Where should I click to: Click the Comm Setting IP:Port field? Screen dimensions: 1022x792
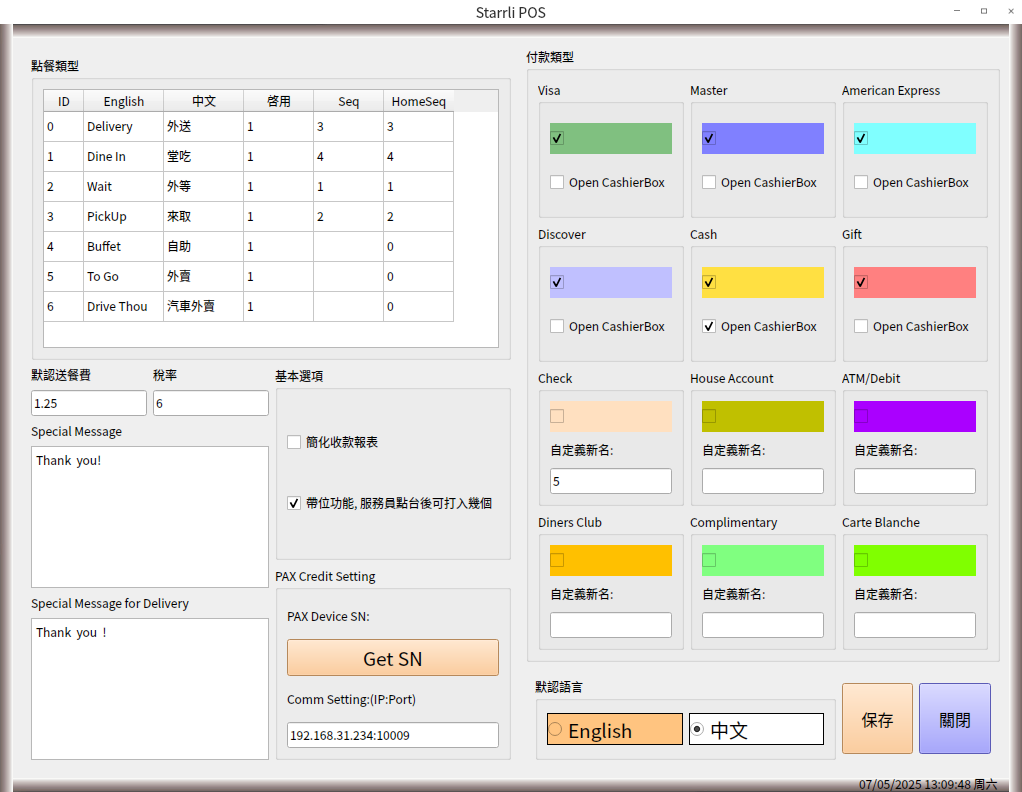click(x=392, y=735)
